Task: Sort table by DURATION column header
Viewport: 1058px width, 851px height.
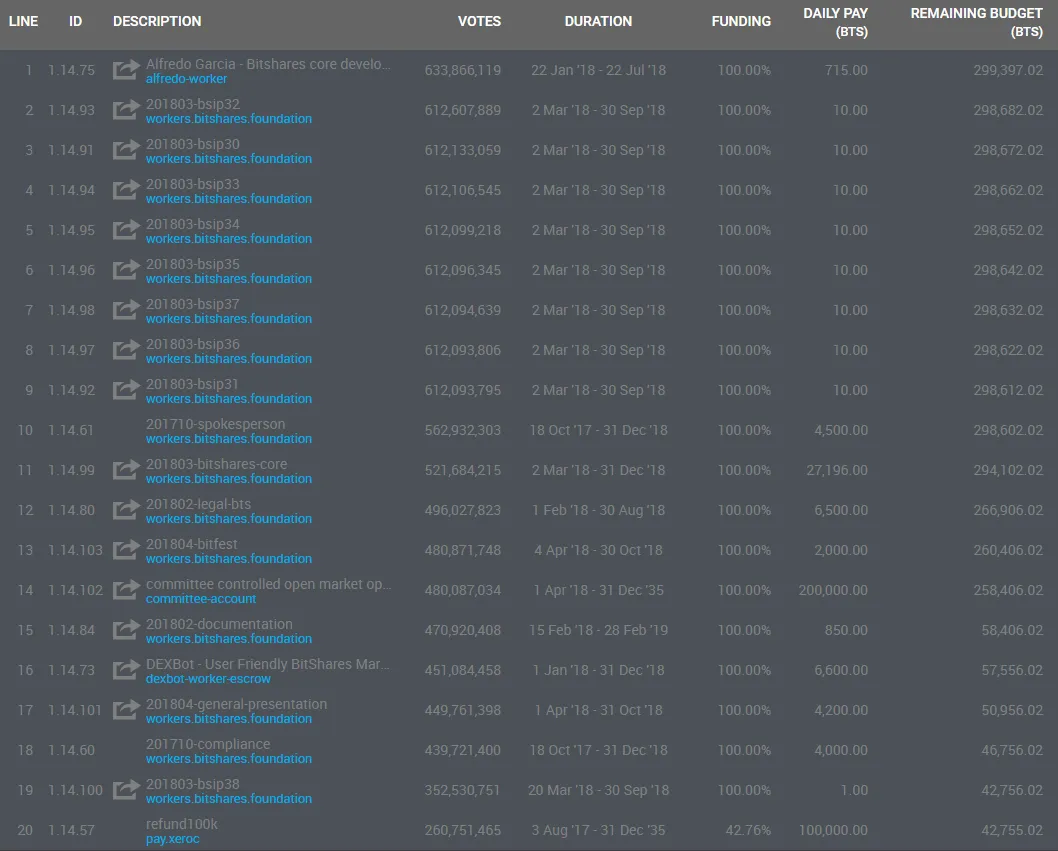Action: pyautogui.click(x=598, y=22)
